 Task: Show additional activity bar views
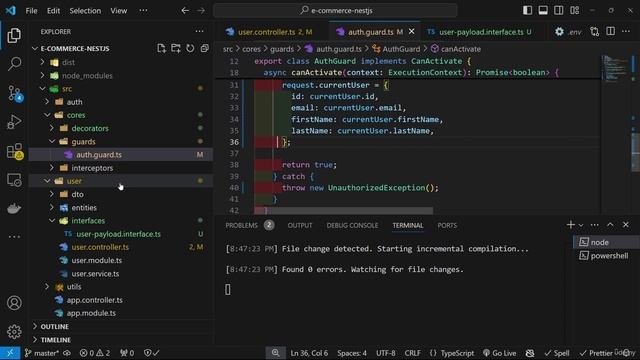coord(14,236)
